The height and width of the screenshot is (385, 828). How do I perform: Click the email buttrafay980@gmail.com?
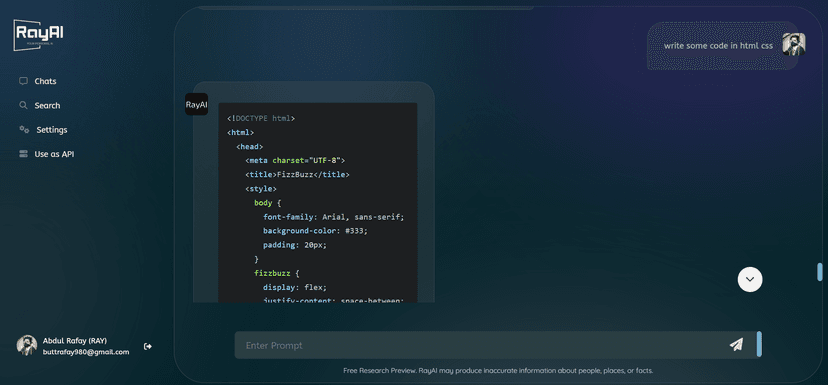tap(86, 352)
